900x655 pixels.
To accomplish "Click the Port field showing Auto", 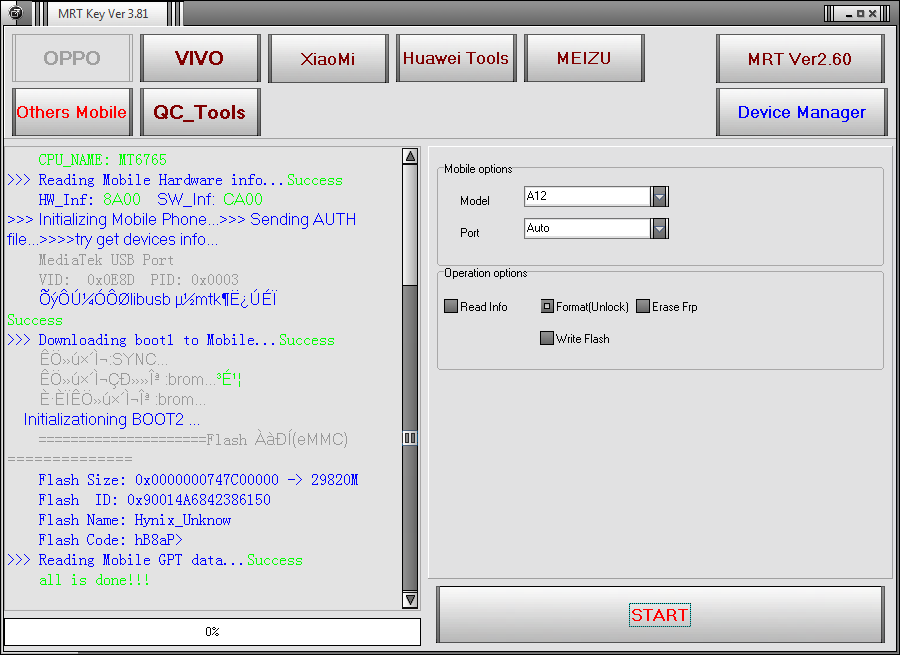I will click(x=587, y=228).
